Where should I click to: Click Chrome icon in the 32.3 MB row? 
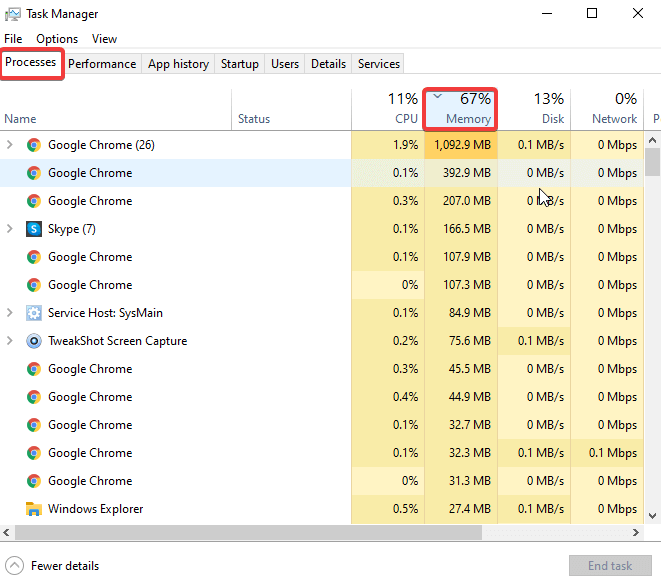(x=34, y=453)
